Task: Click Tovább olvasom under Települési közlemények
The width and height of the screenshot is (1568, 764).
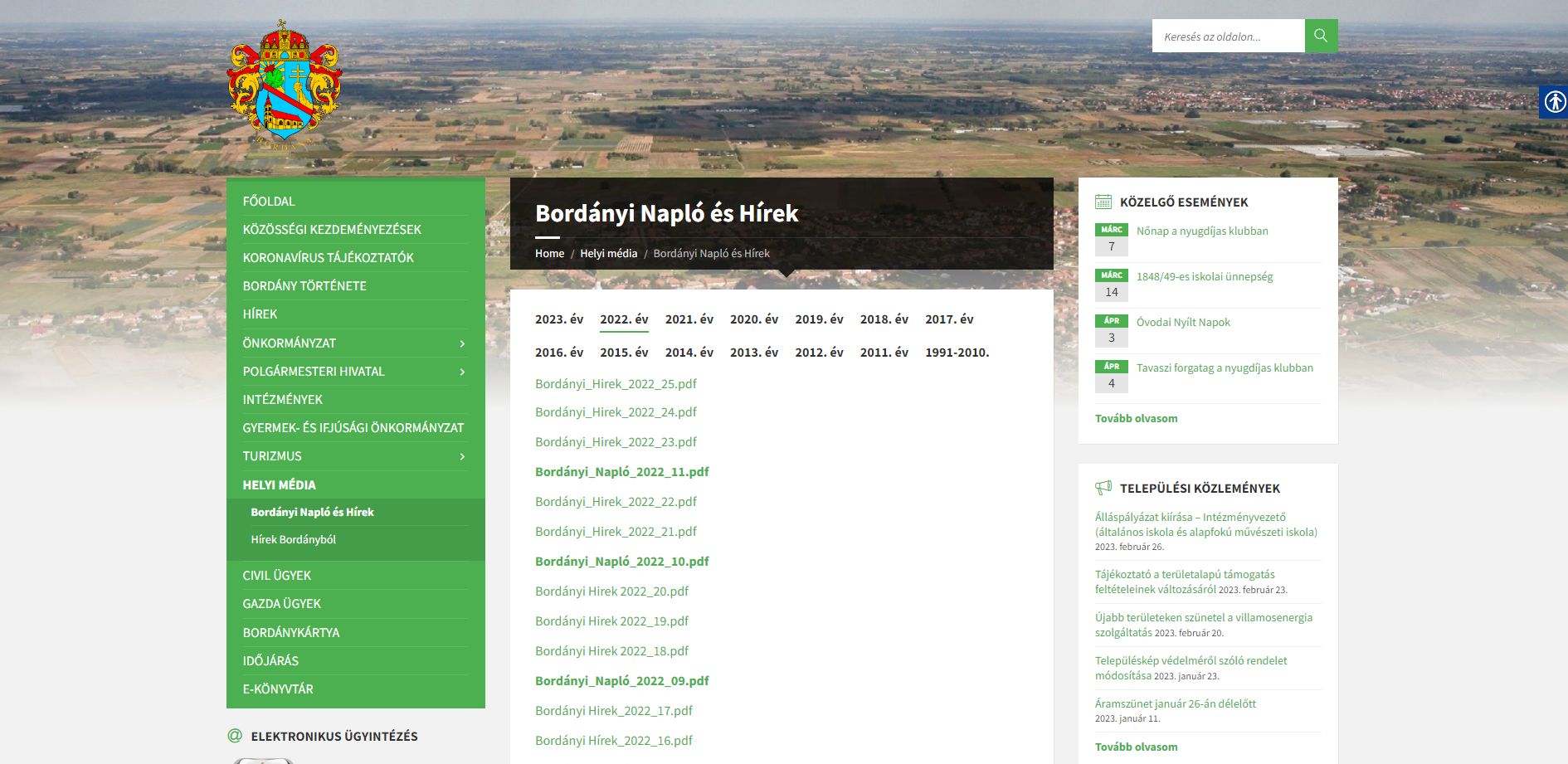Action: click(1137, 747)
